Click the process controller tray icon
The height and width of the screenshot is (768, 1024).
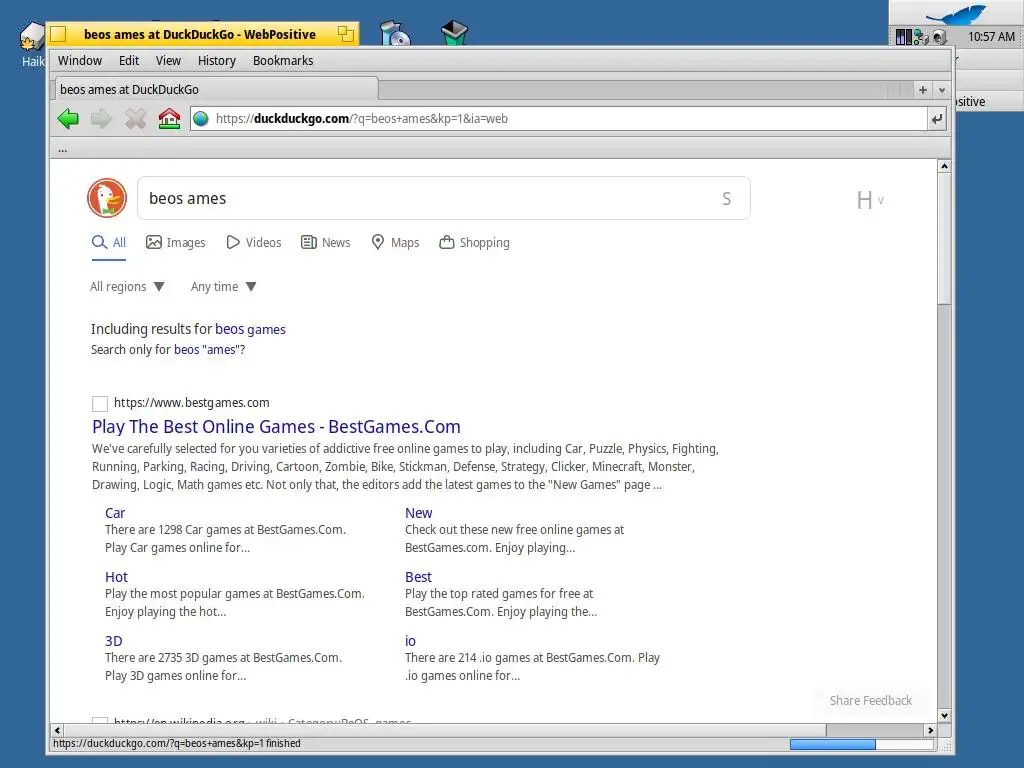903,37
